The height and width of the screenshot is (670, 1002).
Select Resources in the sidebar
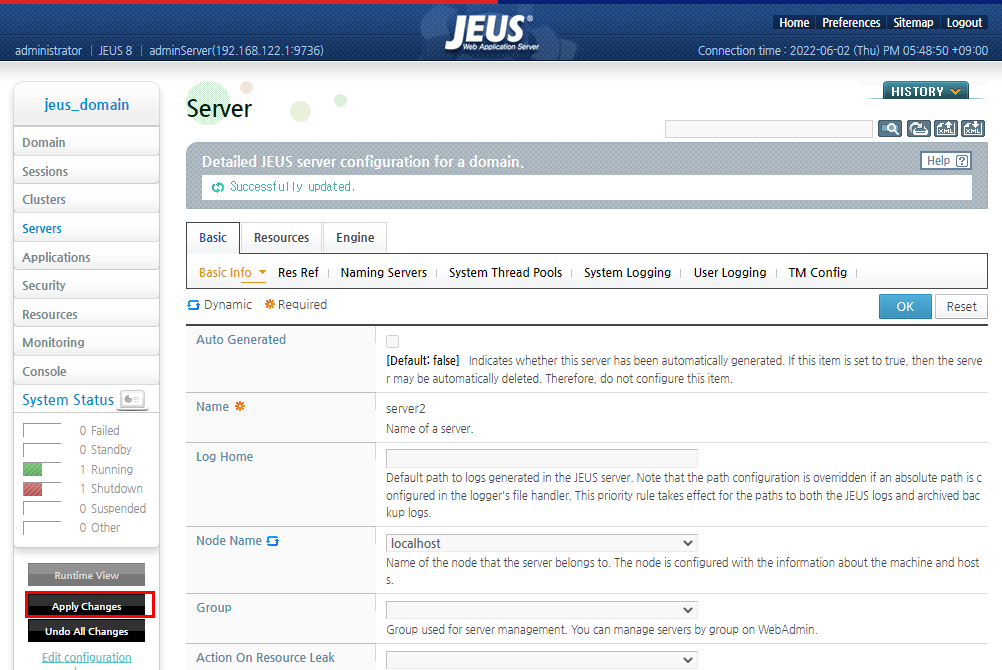pyautogui.click(x=86, y=314)
